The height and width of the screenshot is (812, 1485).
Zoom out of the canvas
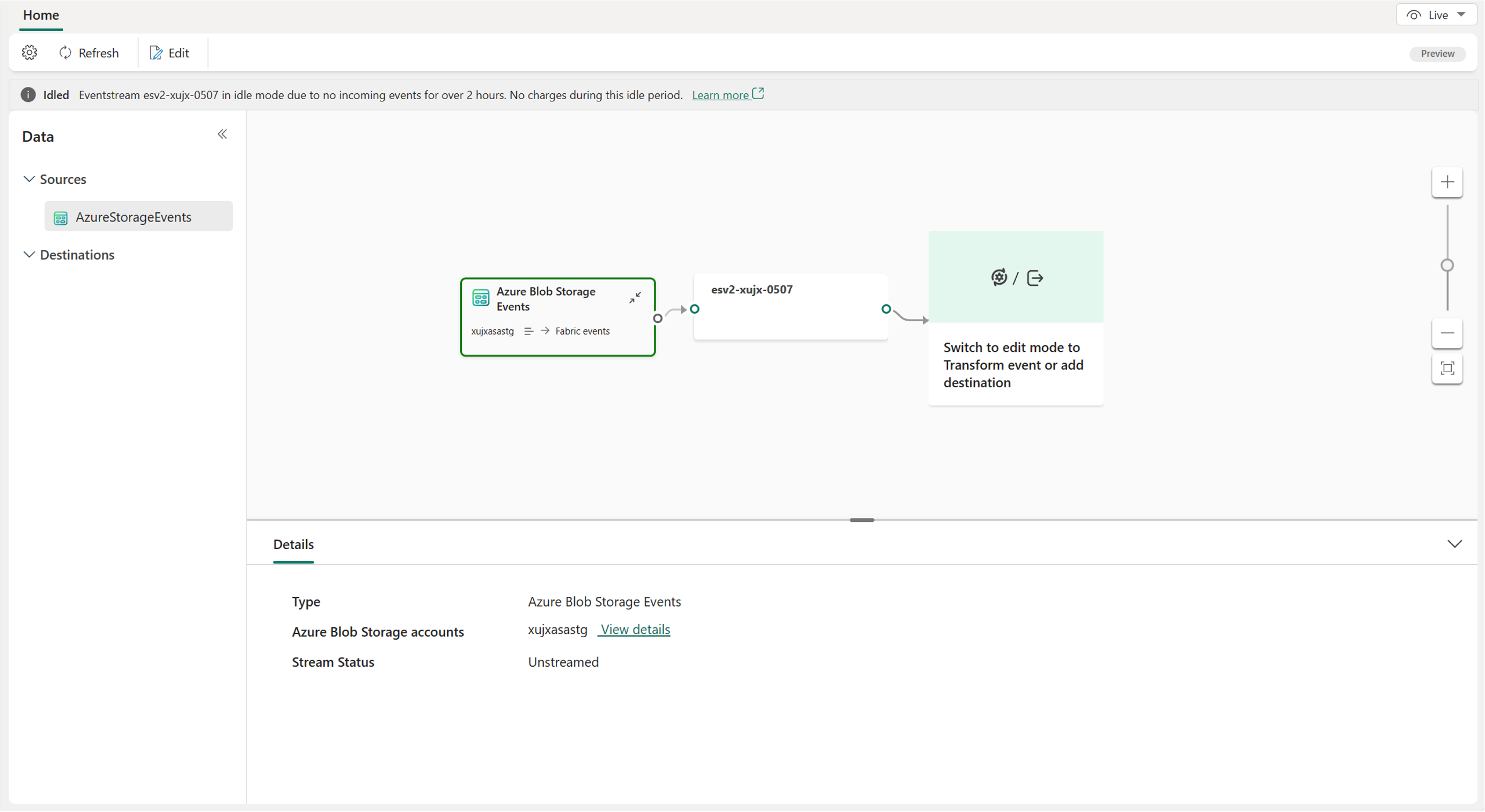click(x=1447, y=333)
